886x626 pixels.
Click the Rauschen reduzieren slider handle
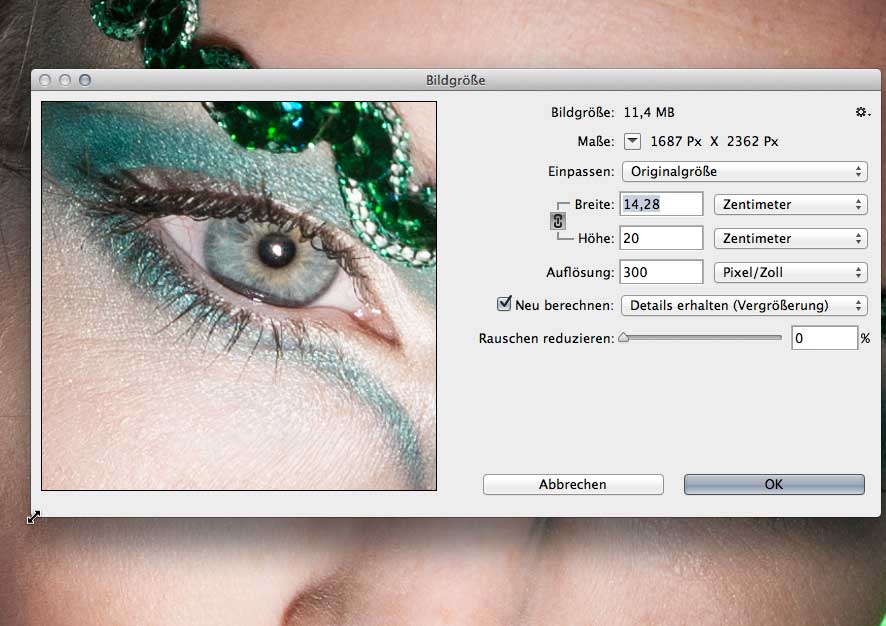click(623, 338)
